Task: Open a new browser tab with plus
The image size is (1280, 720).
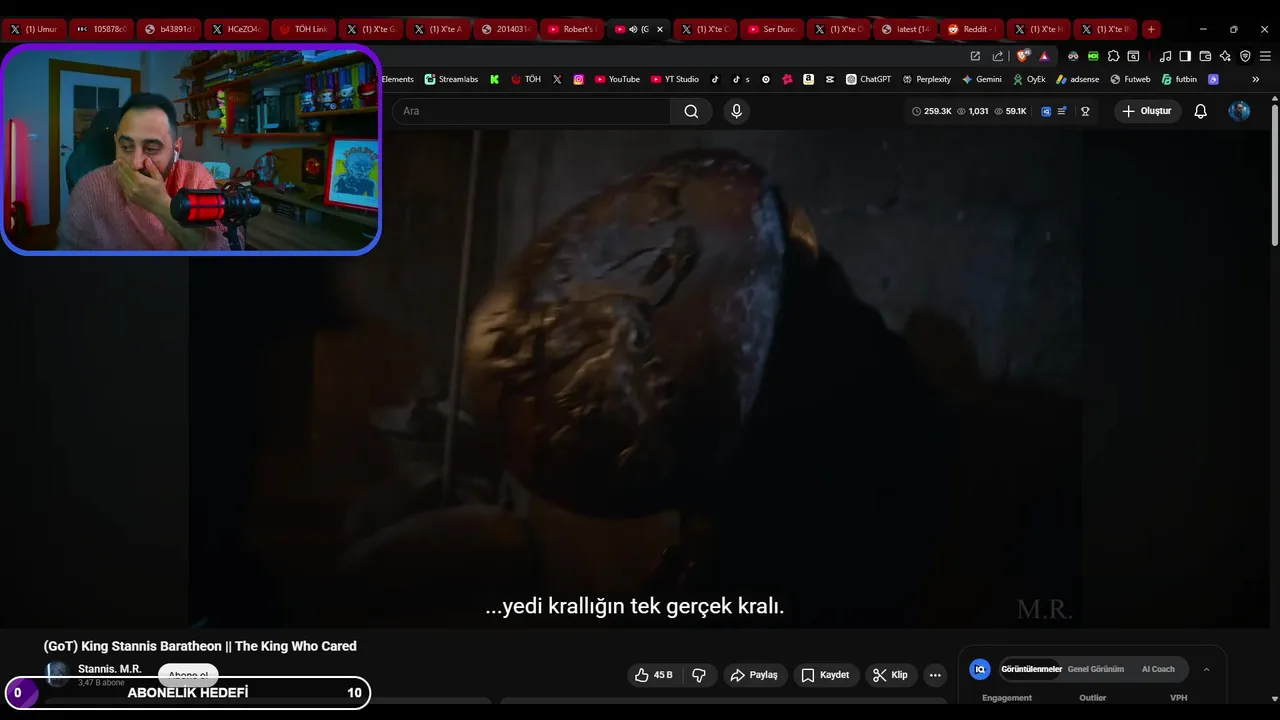Action: coord(1151,29)
